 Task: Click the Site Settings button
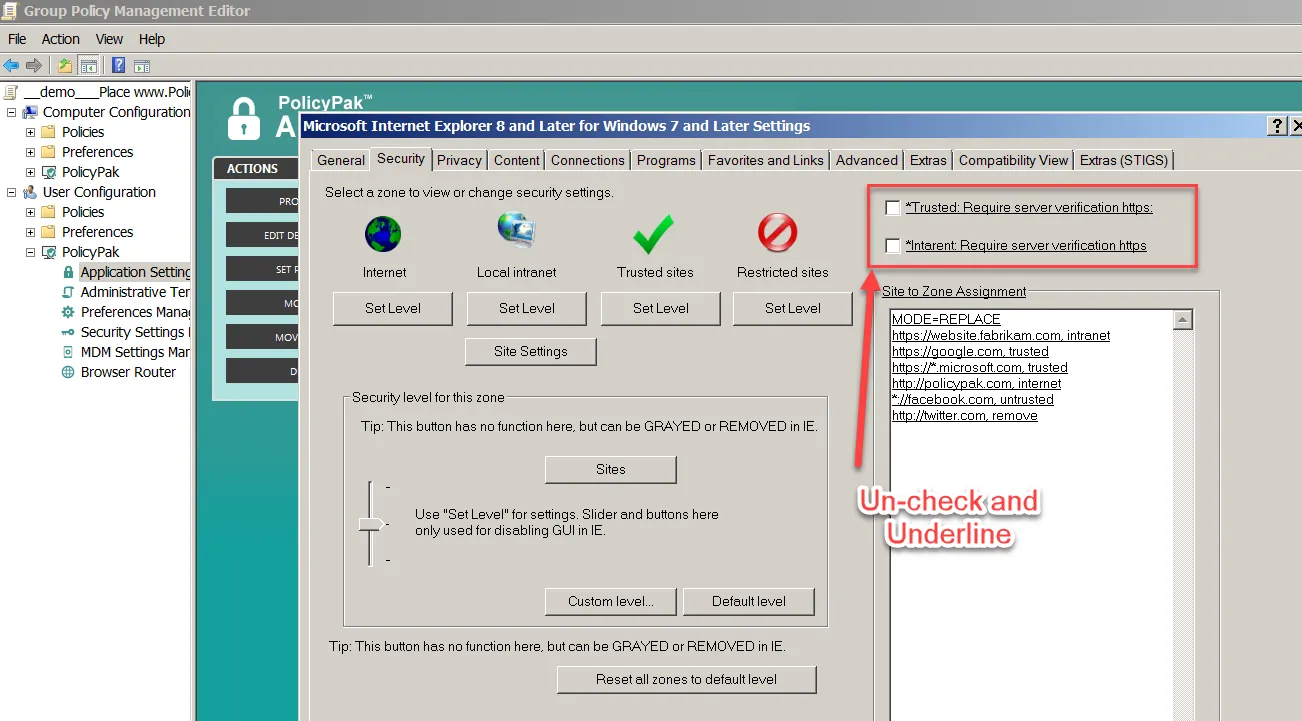click(530, 352)
